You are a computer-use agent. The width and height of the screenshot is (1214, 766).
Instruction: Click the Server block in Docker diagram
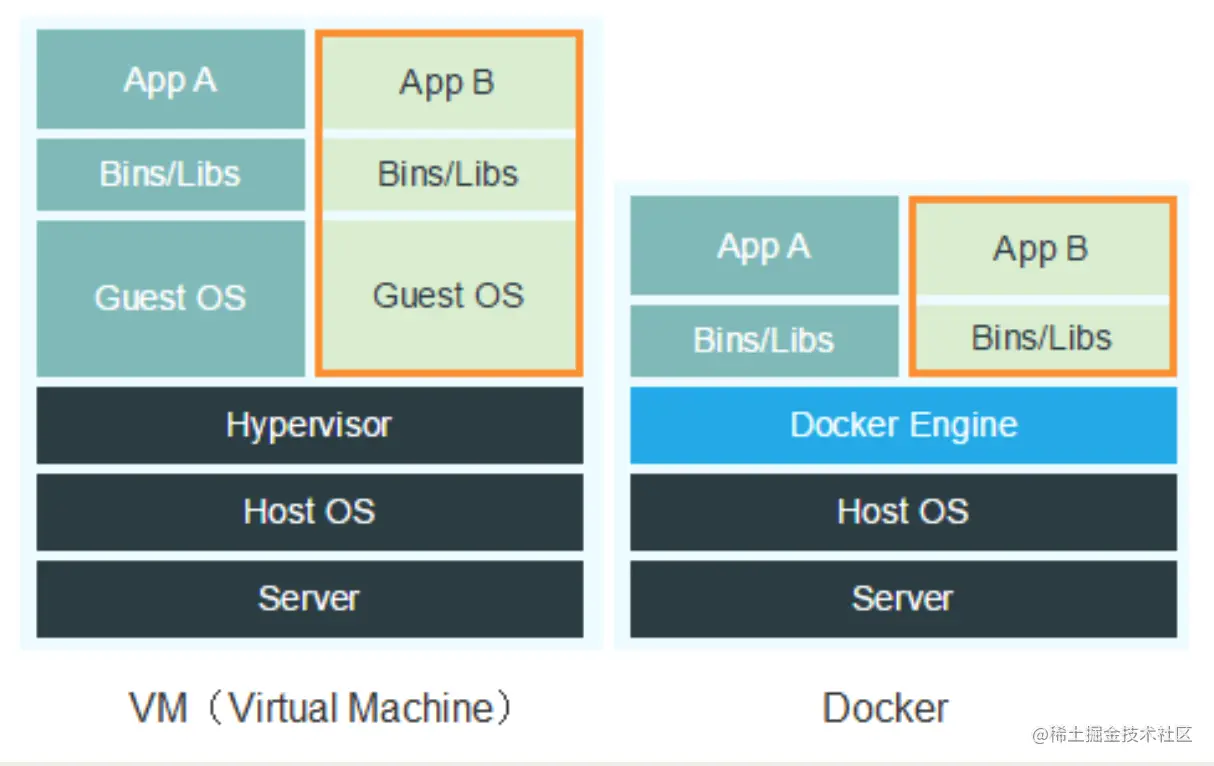(x=902, y=598)
